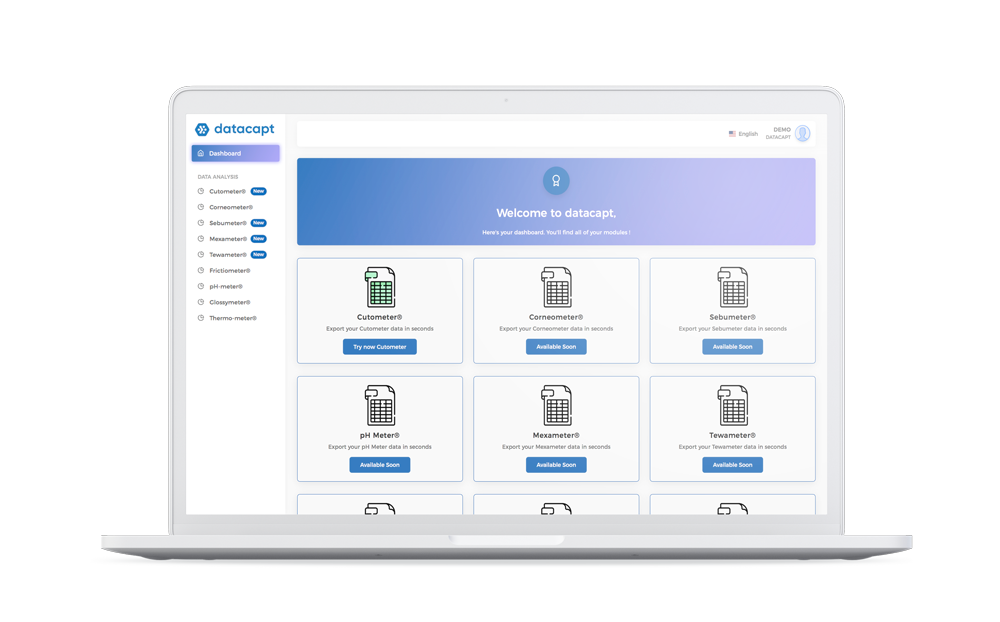
Task: Open the user avatar profile icon
Action: (802, 133)
